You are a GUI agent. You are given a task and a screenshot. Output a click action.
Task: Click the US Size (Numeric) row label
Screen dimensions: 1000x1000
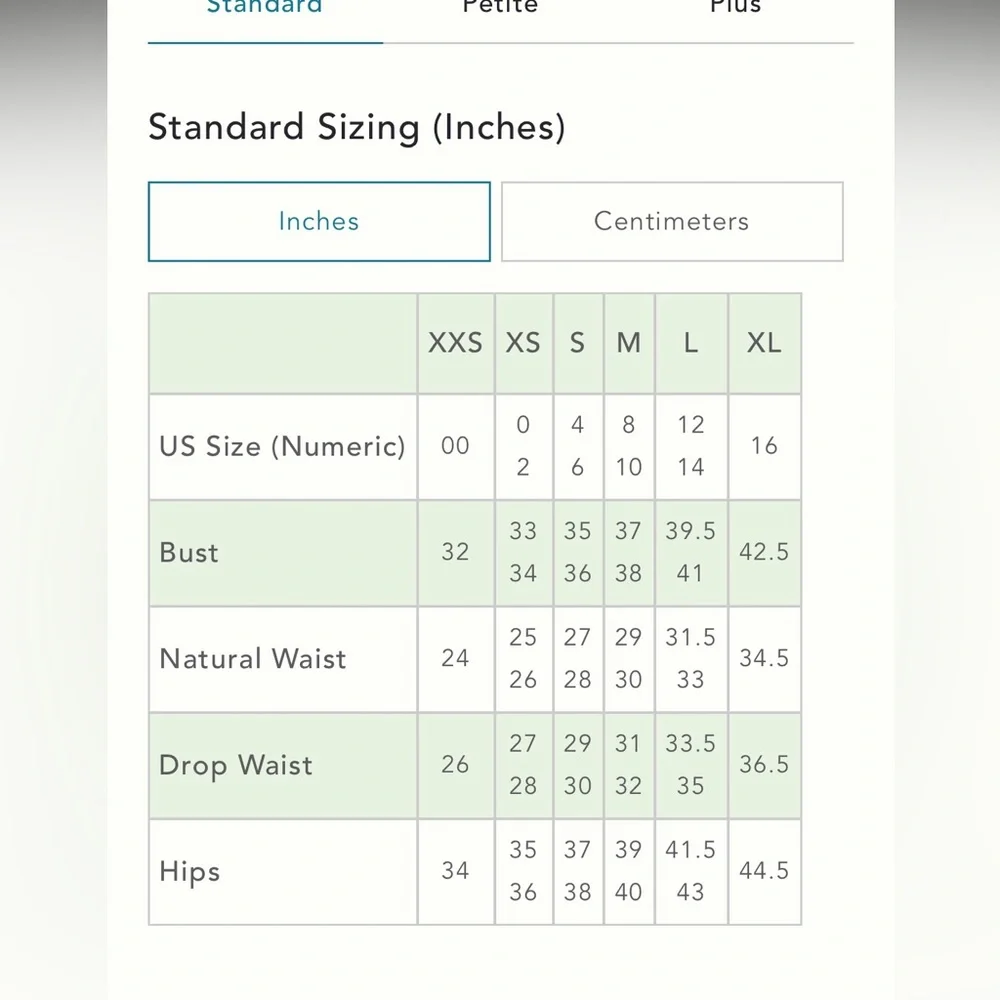pyautogui.click(x=282, y=446)
